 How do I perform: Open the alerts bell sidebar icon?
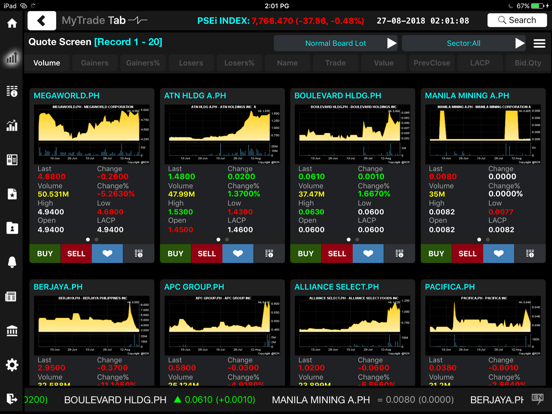point(12,262)
